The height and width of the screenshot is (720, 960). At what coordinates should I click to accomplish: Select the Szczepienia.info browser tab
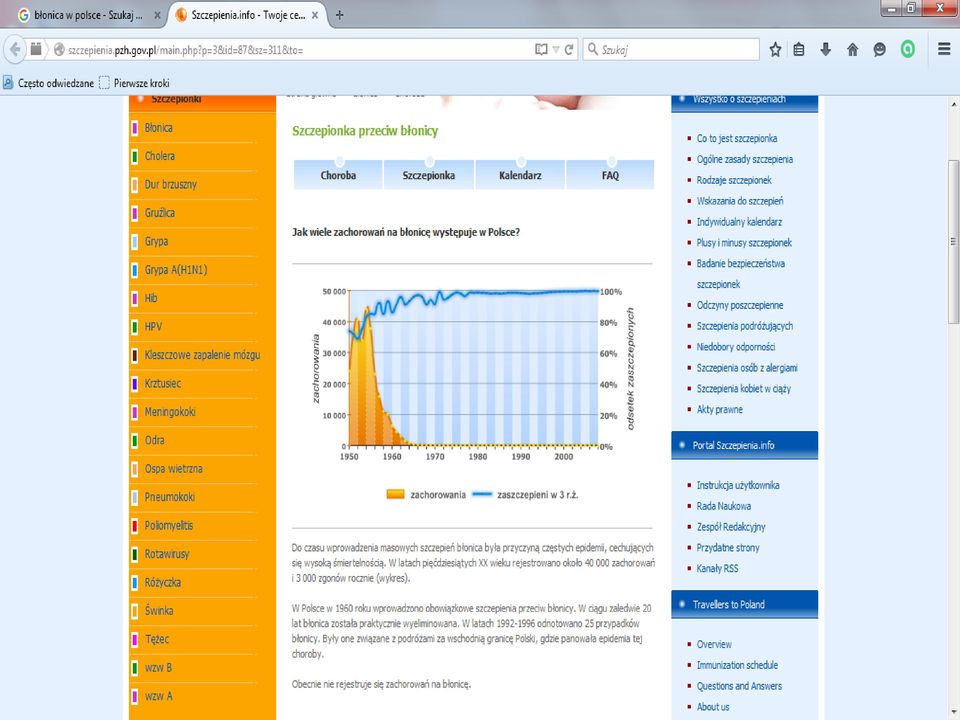[247, 15]
